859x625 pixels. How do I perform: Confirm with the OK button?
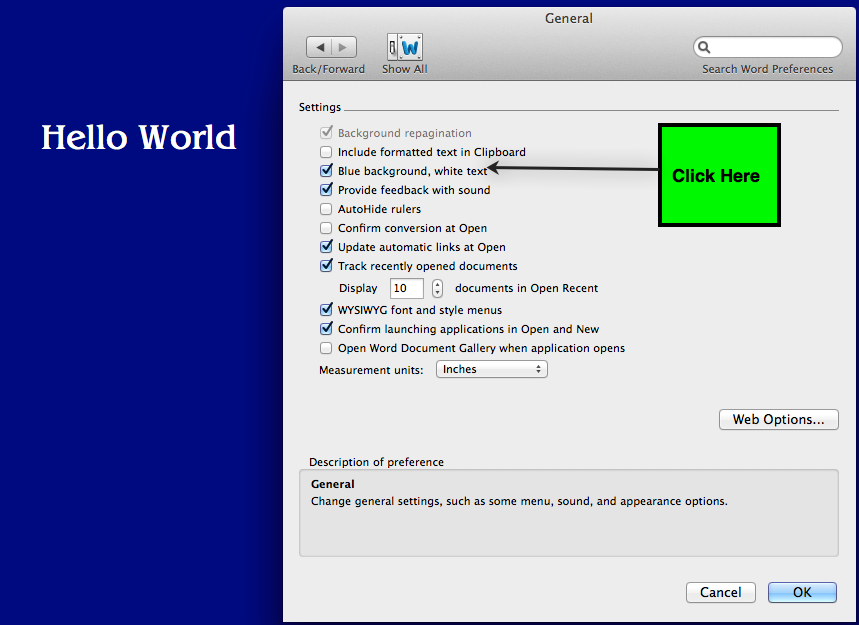tap(802, 592)
